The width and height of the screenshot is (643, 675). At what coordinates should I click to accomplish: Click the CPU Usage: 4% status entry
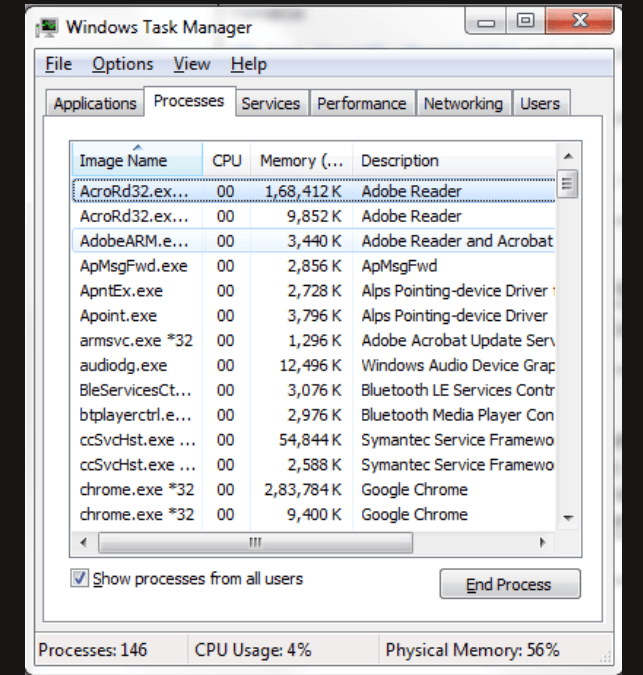tap(253, 650)
